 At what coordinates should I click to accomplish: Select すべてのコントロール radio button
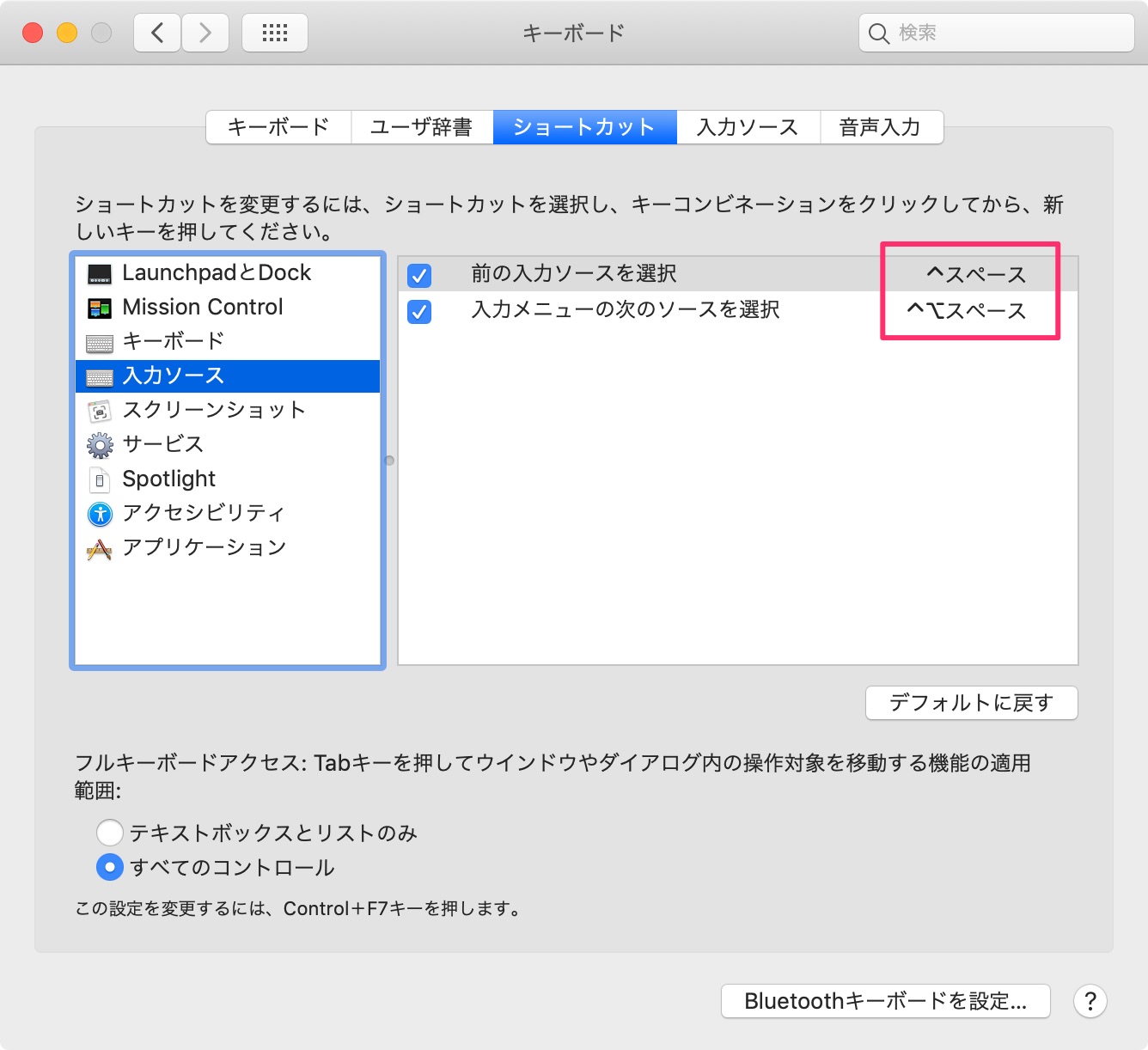tap(109, 867)
